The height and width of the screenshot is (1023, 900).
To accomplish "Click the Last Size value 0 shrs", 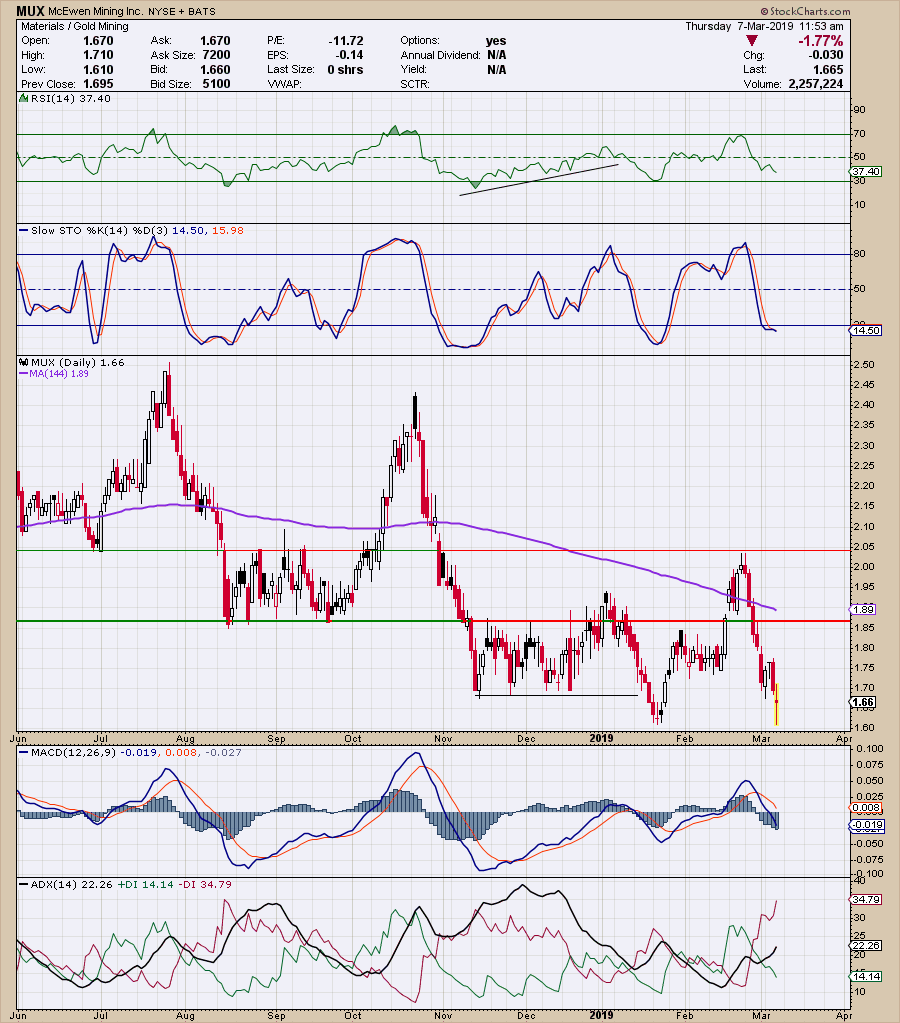I will point(345,69).
